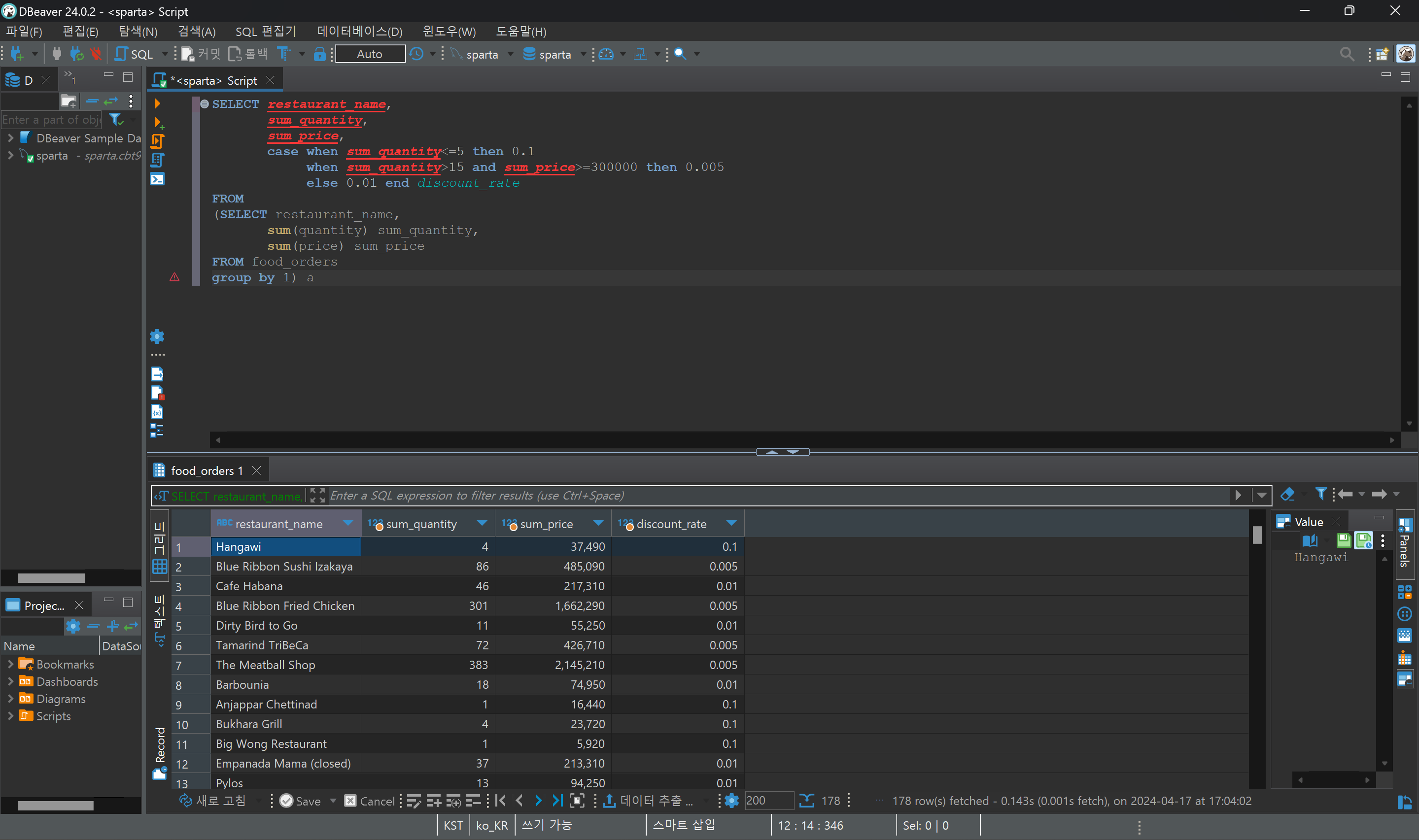
Task: Click the 새로 고침 refresh button
Action: click(213, 801)
